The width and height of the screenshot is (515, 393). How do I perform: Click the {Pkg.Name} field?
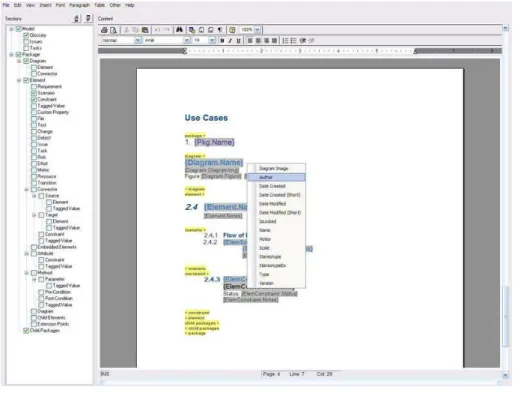pyautogui.click(x=214, y=142)
